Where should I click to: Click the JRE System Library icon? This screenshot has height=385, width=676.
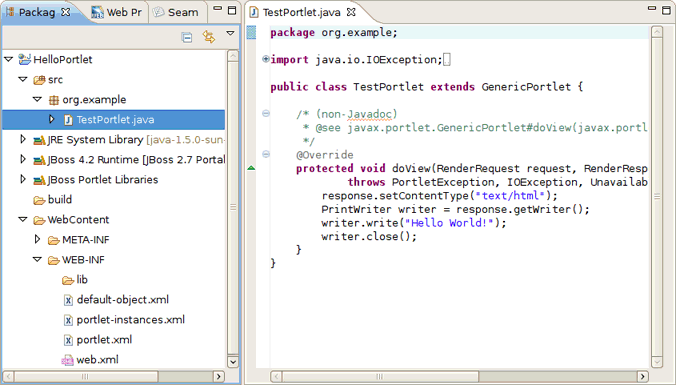pos(39,140)
